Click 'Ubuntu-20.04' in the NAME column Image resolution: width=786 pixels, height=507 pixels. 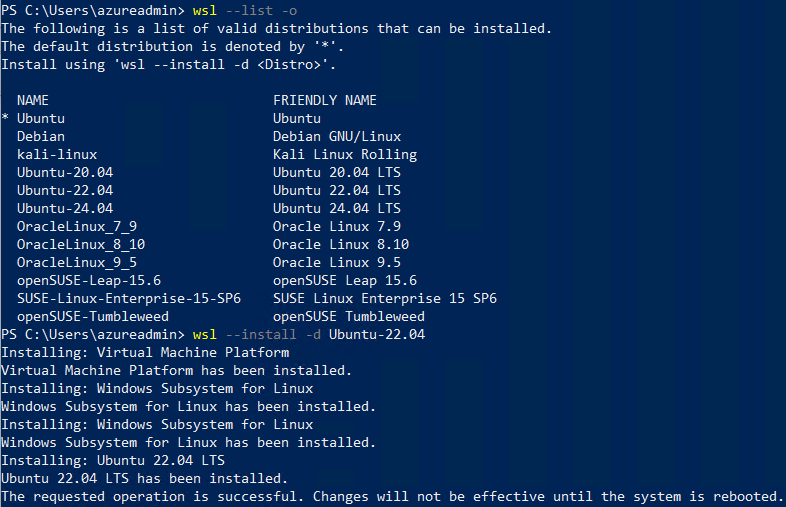click(x=65, y=172)
